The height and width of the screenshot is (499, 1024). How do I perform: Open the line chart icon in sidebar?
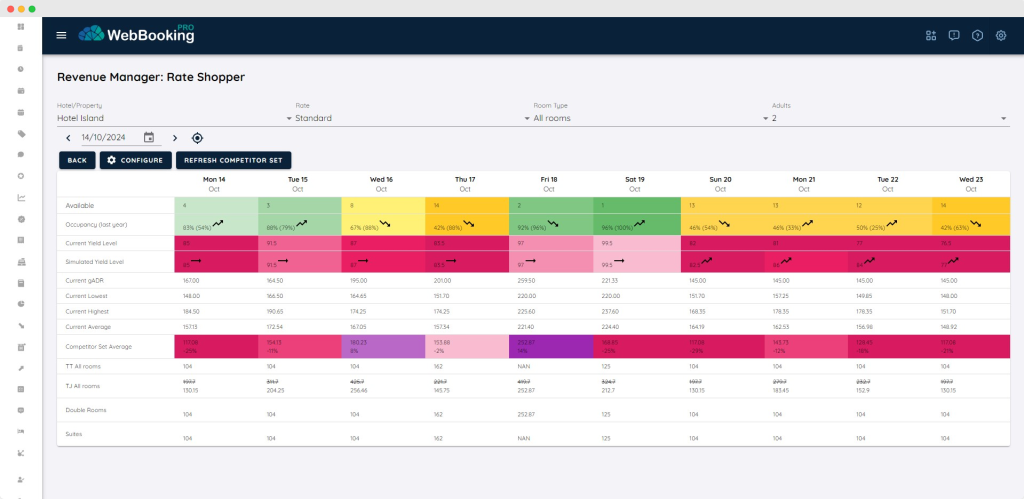coord(21,197)
